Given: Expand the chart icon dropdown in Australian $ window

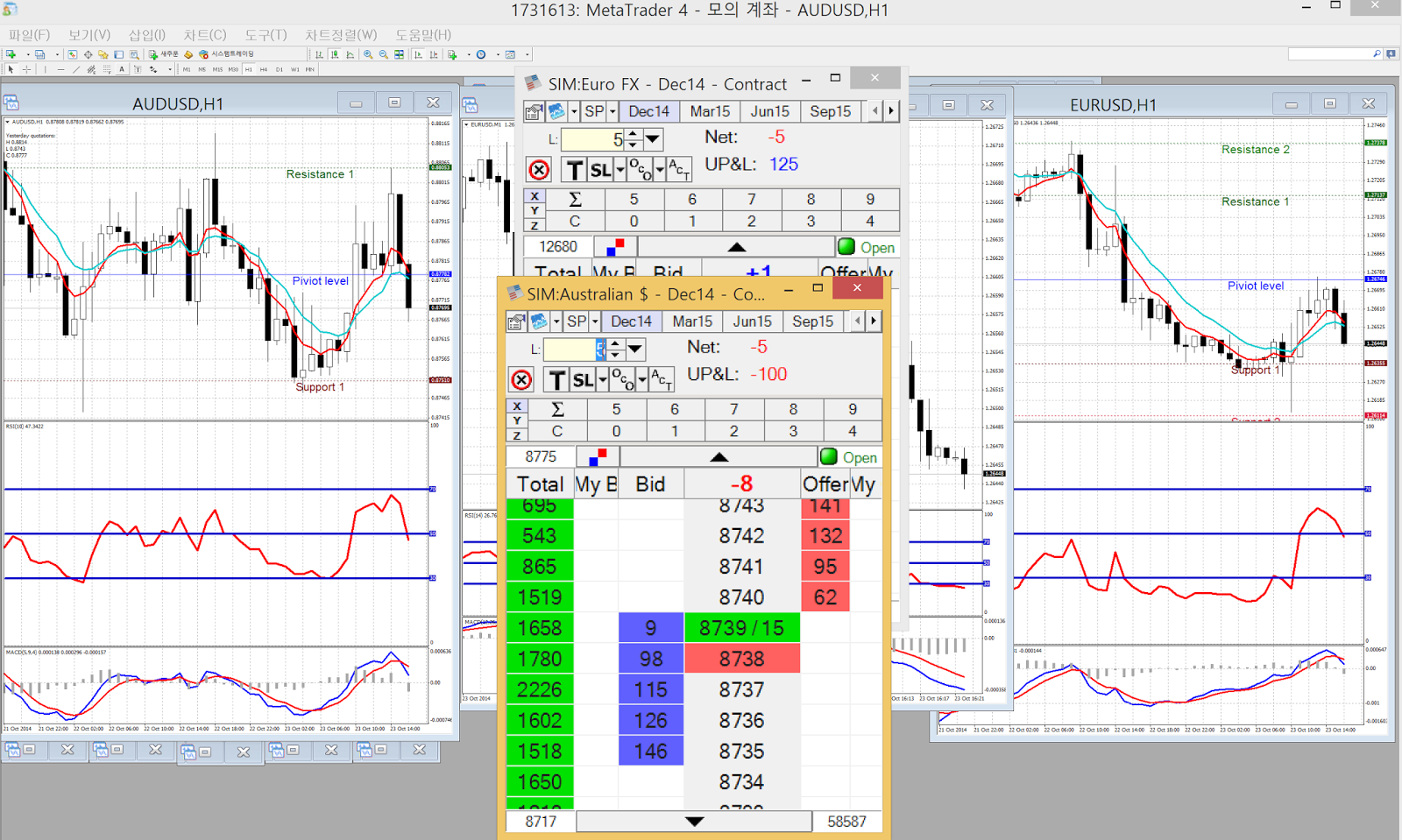Looking at the screenshot, I should 556,321.
